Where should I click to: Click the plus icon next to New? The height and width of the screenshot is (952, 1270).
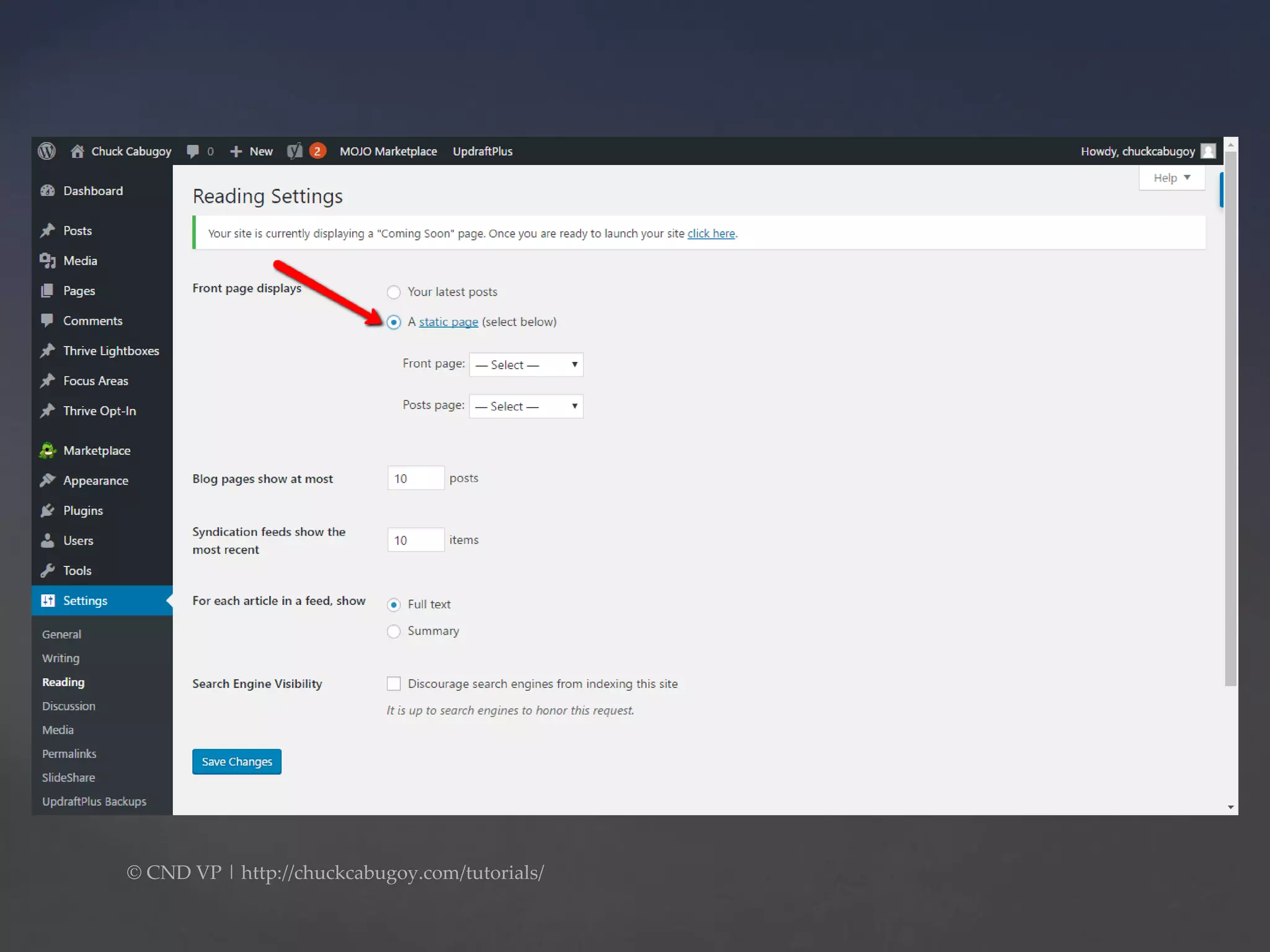tap(236, 151)
